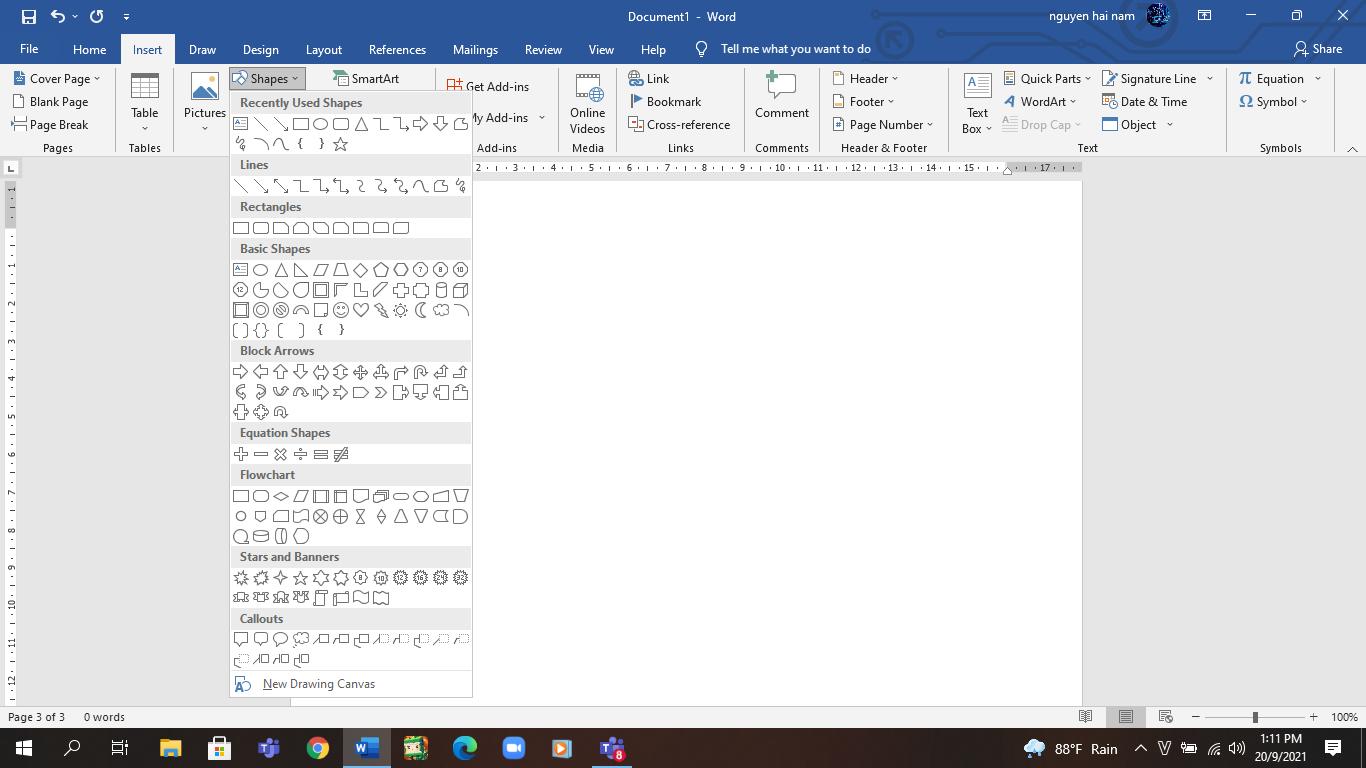
Task: Click the zoom slider handle
Action: (x=1255, y=717)
